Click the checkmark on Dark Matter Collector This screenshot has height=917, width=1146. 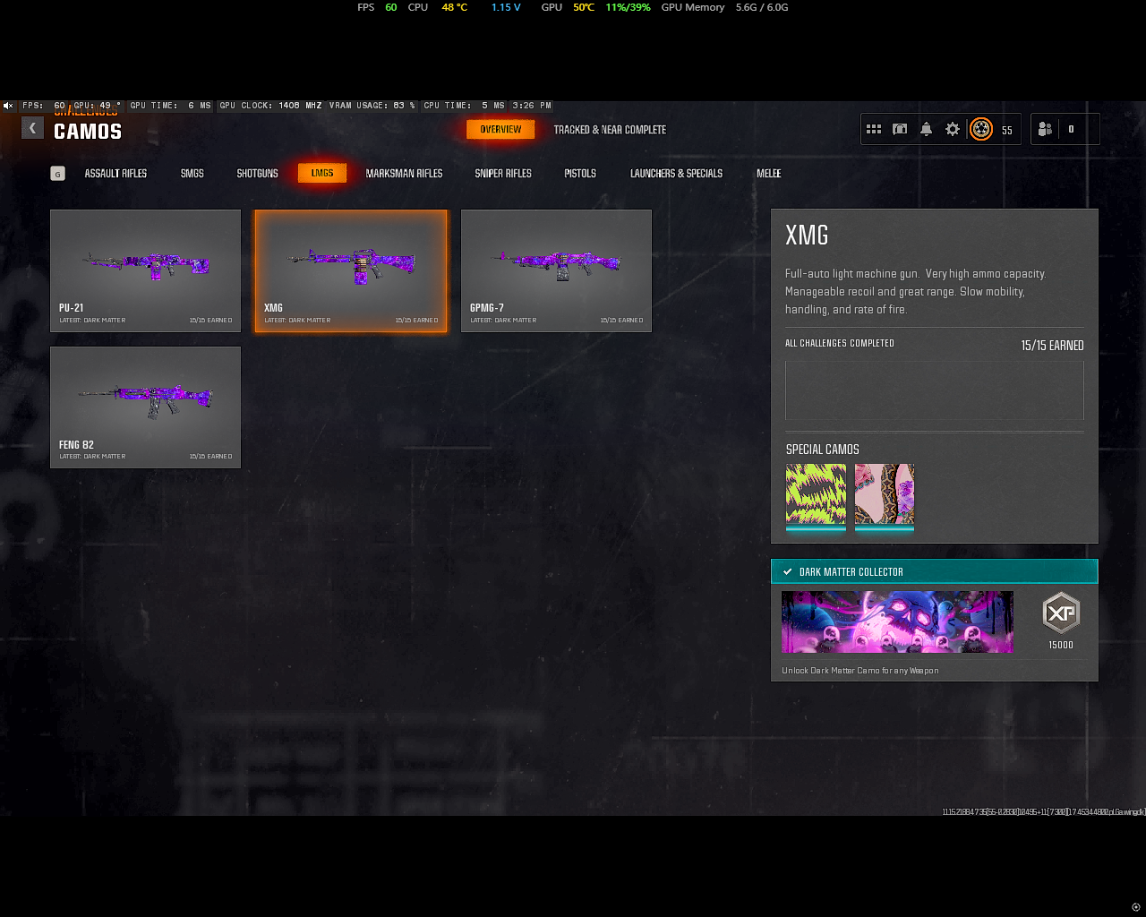tap(787, 572)
